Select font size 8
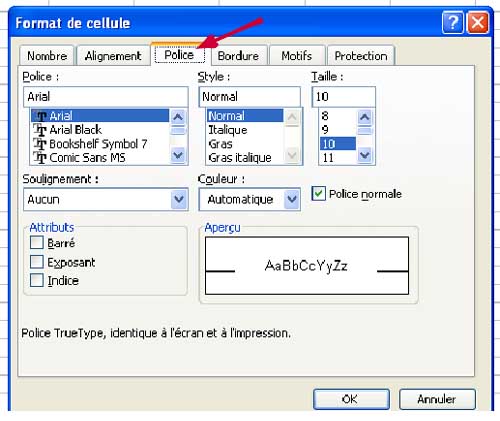The image size is (500, 421). 338,116
